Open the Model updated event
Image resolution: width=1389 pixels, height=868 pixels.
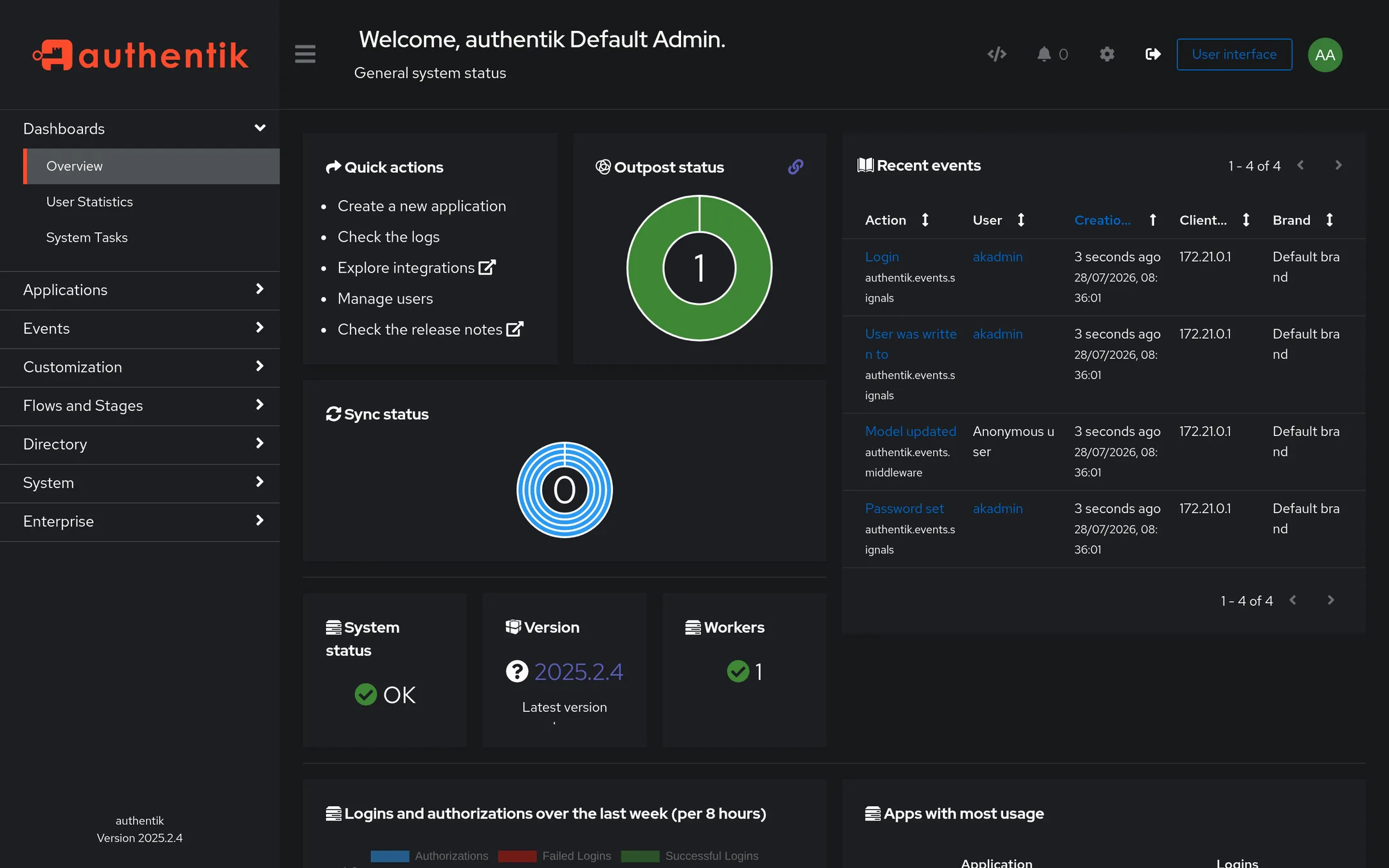click(x=911, y=431)
